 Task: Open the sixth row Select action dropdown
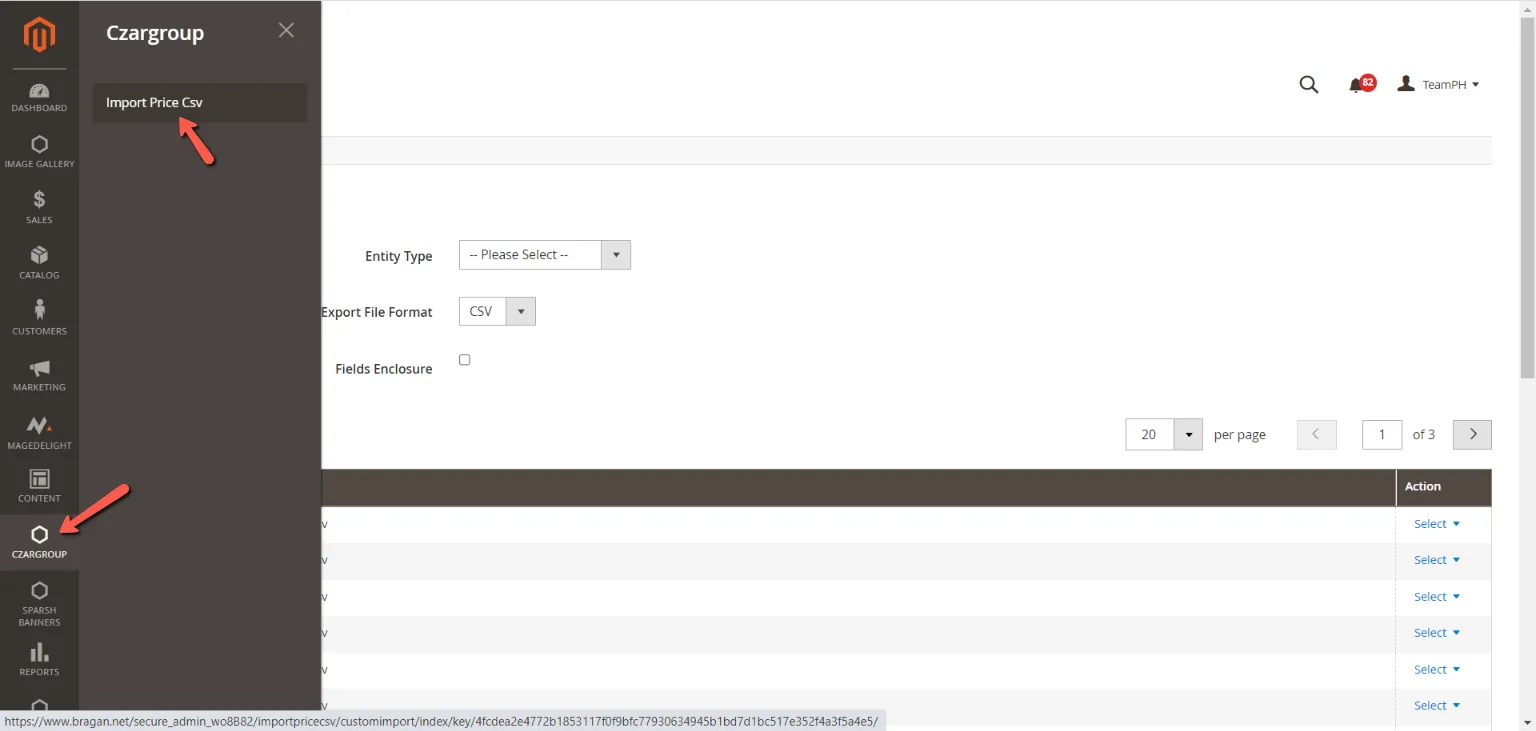pos(1437,706)
